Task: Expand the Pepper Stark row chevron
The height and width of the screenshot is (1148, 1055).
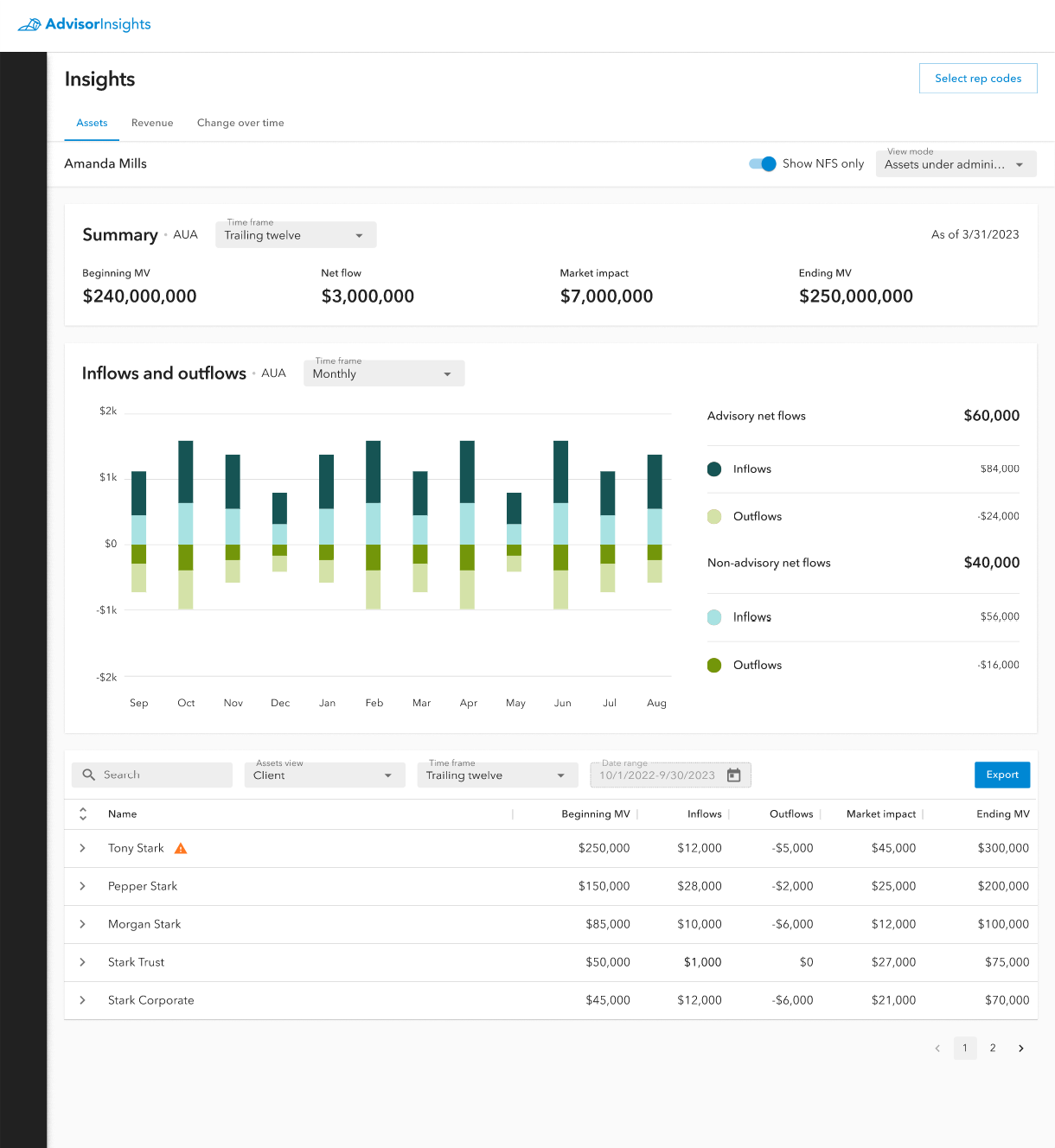Action: tap(83, 886)
